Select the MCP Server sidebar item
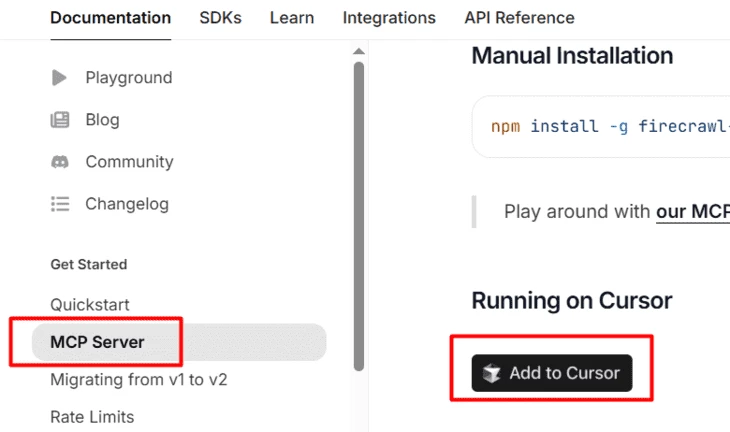Image resolution: width=730 pixels, height=432 pixels. point(97,342)
